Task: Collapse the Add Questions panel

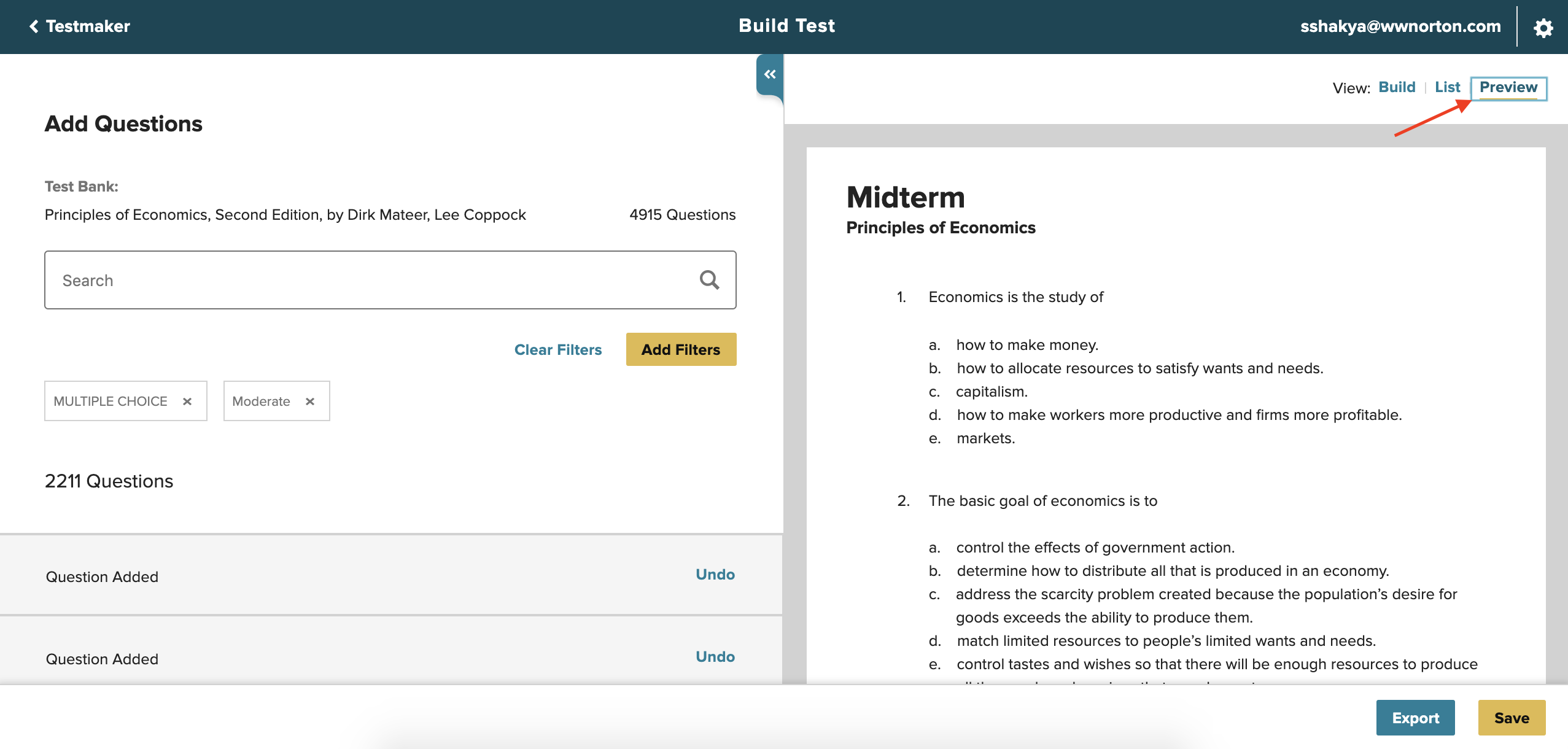Action: [x=770, y=74]
